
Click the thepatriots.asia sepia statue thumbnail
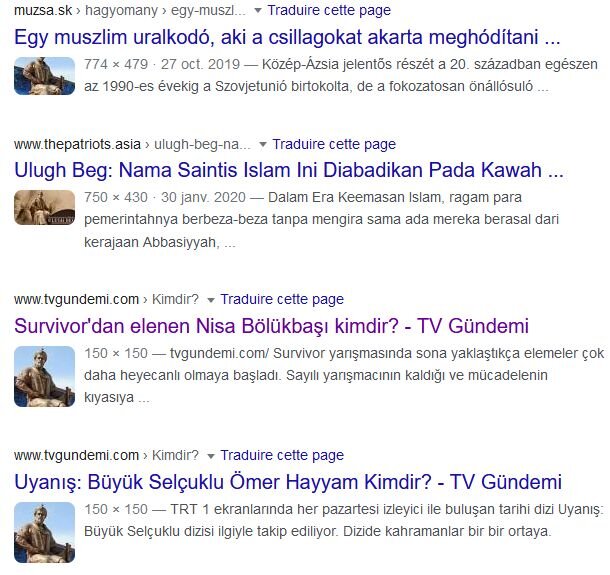pos(44,207)
